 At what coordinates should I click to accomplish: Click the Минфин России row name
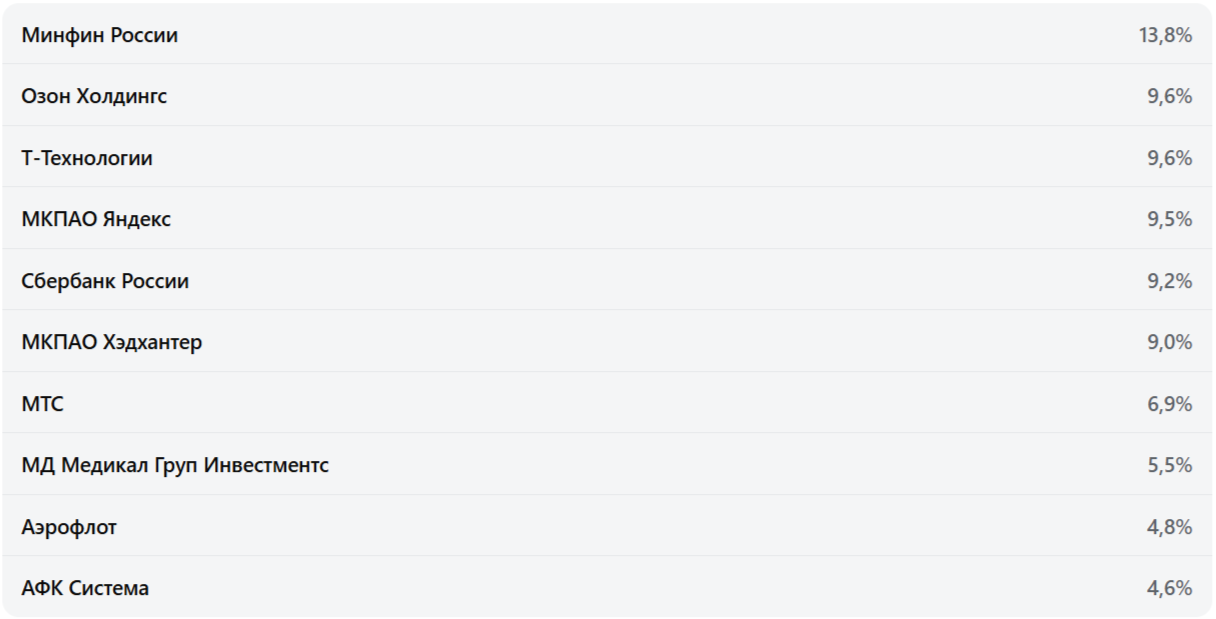[x=99, y=35]
